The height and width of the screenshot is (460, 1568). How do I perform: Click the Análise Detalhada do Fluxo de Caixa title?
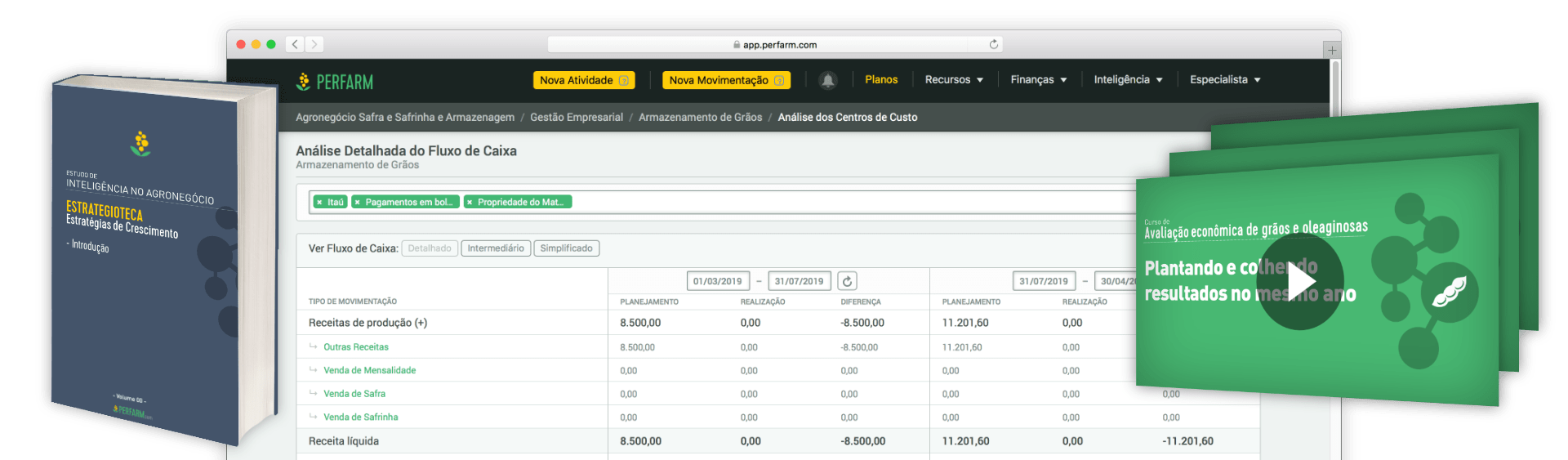pos(406,150)
